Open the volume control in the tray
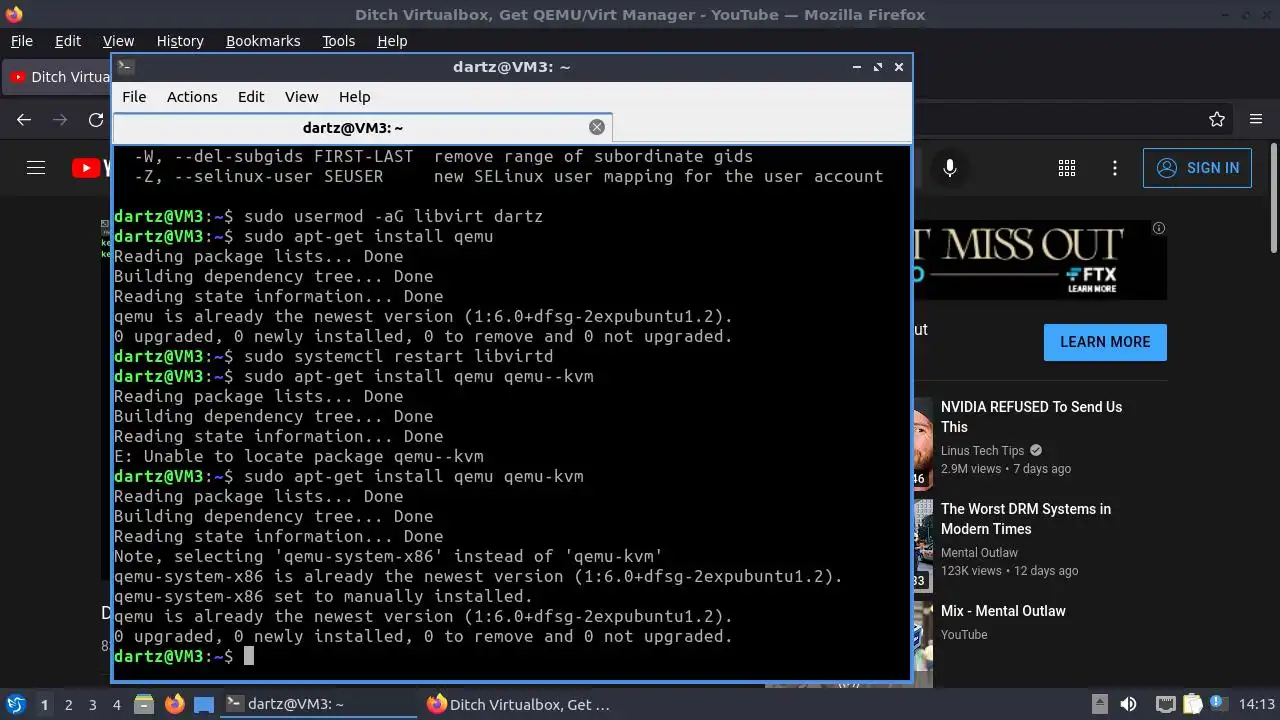Viewport: 1280px width, 720px height. click(1128, 704)
